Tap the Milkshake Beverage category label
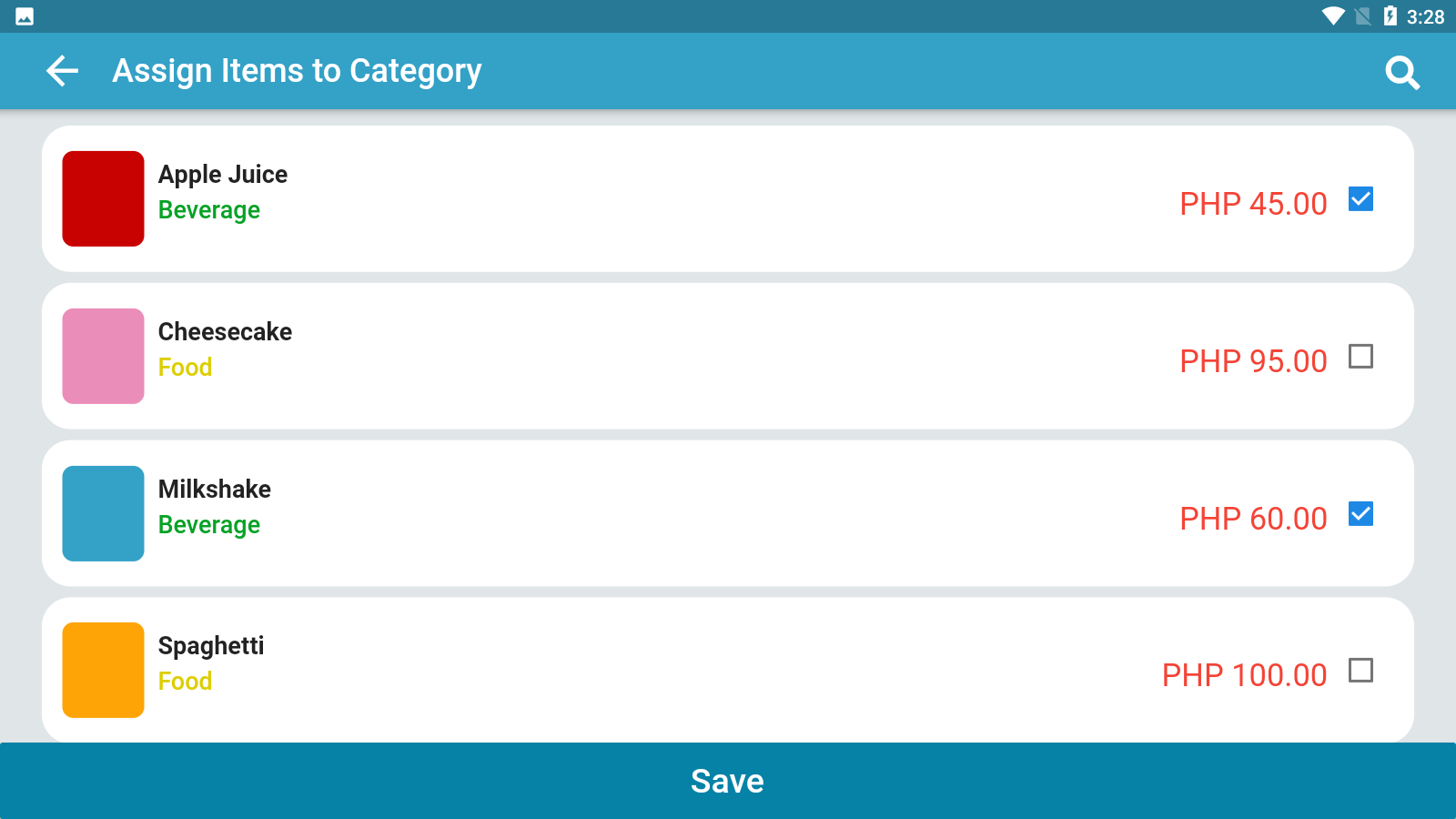 click(x=209, y=525)
